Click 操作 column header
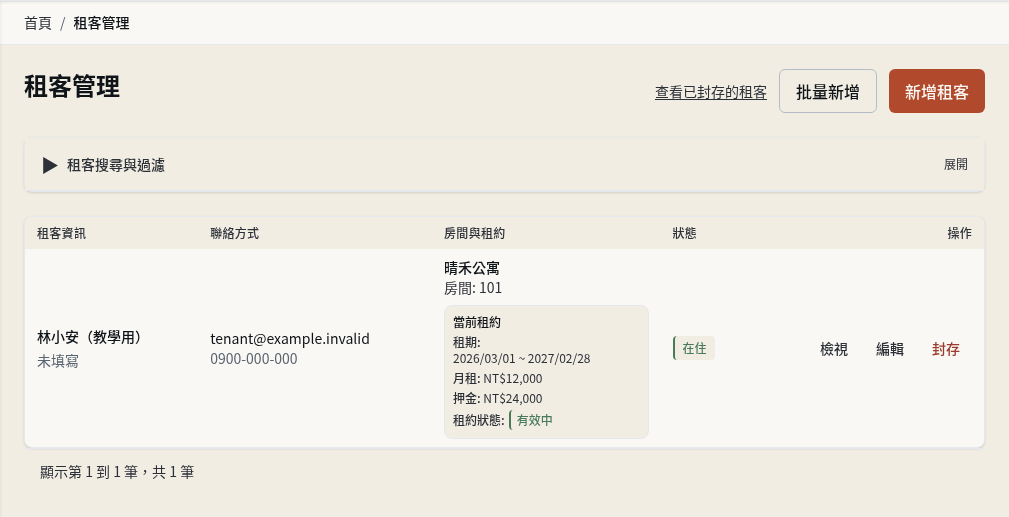The image size is (1009, 517). [959, 233]
